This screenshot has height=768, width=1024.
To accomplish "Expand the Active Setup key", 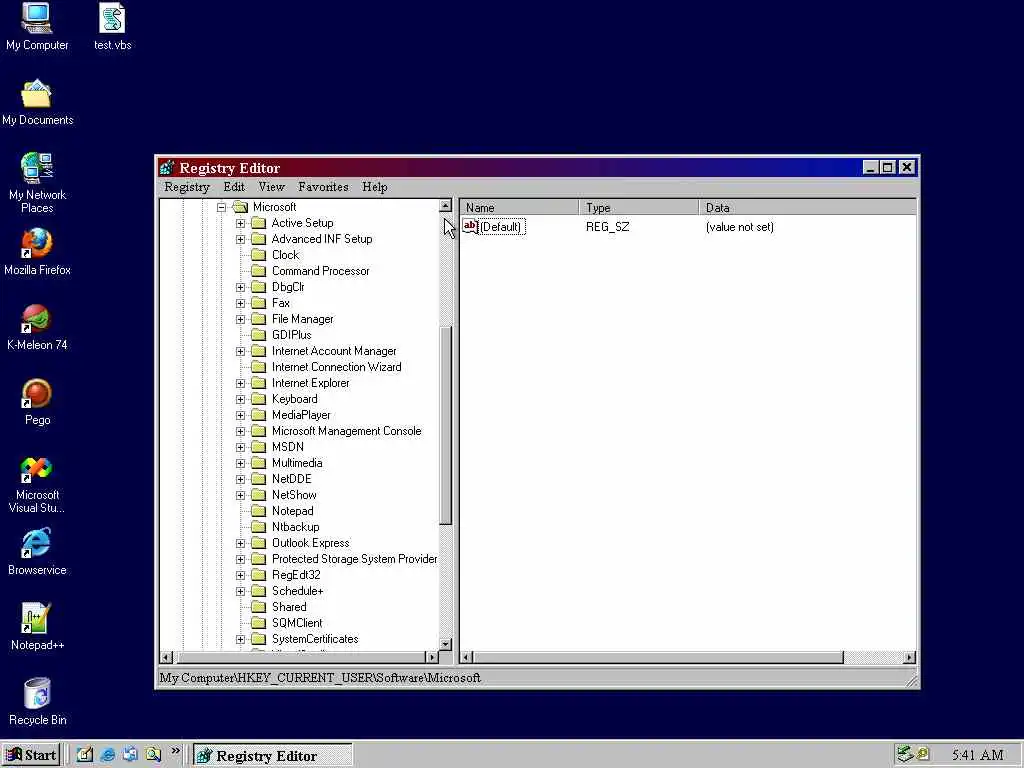I will click(x=240, y=223).
